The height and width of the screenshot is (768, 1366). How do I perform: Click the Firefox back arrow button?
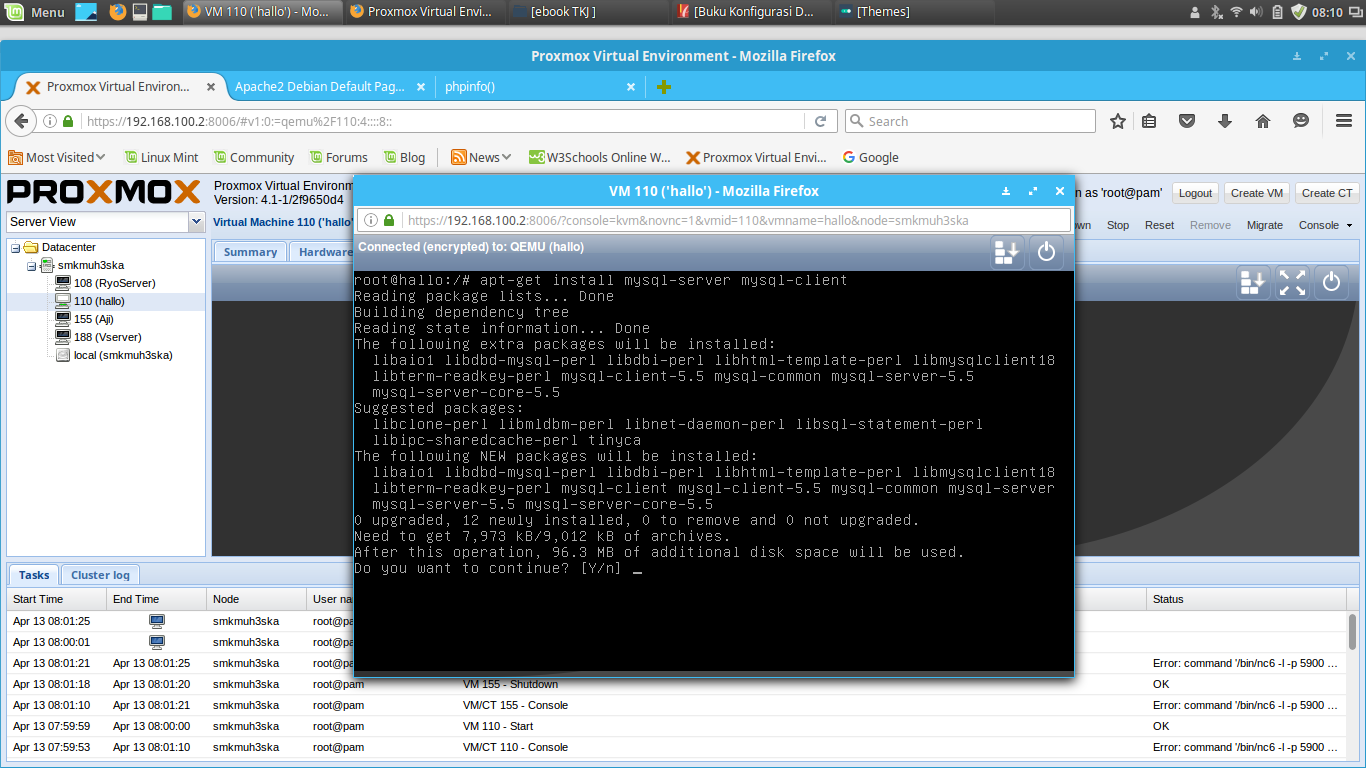[x=21, y=121]
